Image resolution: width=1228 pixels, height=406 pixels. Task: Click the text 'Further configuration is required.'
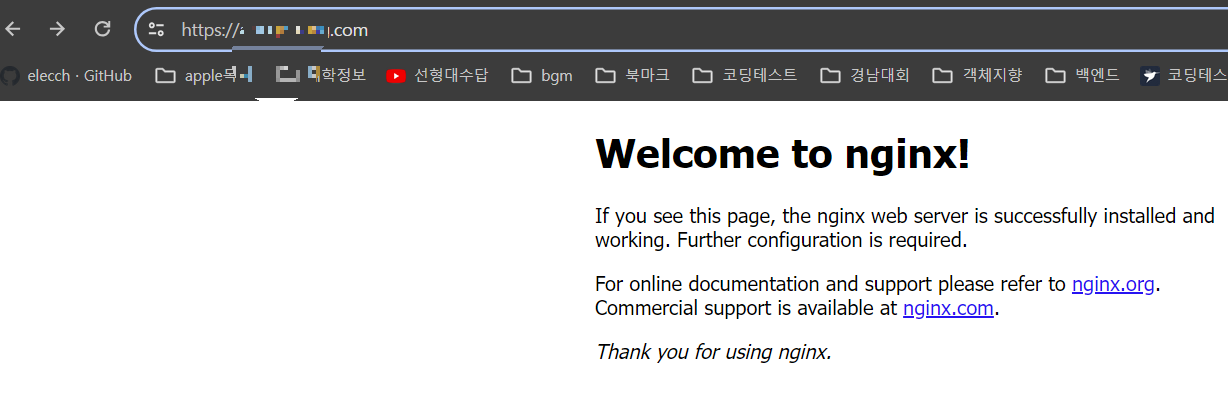click(823, 240)
